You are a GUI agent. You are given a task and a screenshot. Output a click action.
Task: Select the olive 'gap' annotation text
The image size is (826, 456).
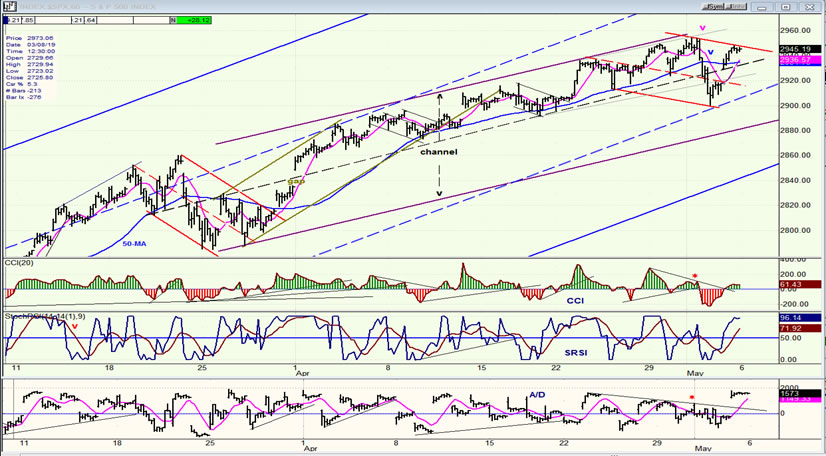click(296, 181)
